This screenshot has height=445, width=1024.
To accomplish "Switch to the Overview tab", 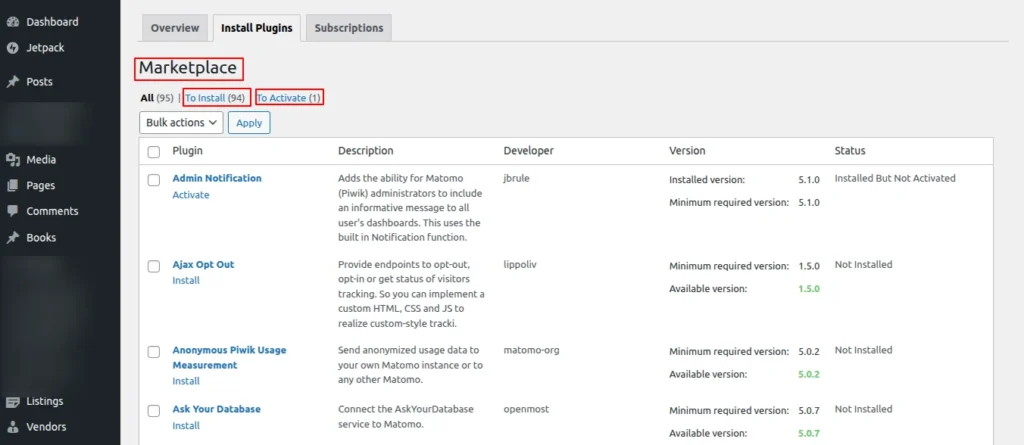I will (175, 28).
